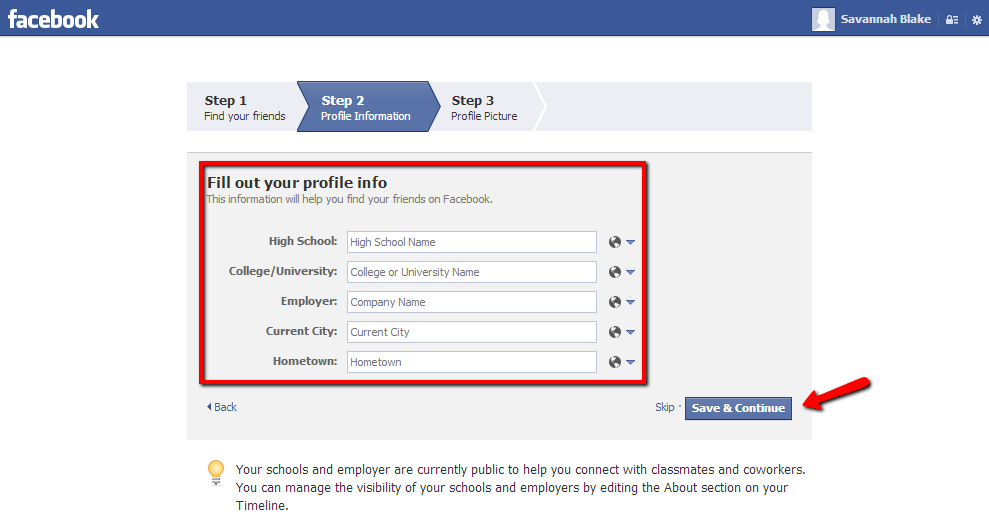The image size is (989, 524).
Task: Click the 'College/University:' label
Action: (x=283, y=271)
